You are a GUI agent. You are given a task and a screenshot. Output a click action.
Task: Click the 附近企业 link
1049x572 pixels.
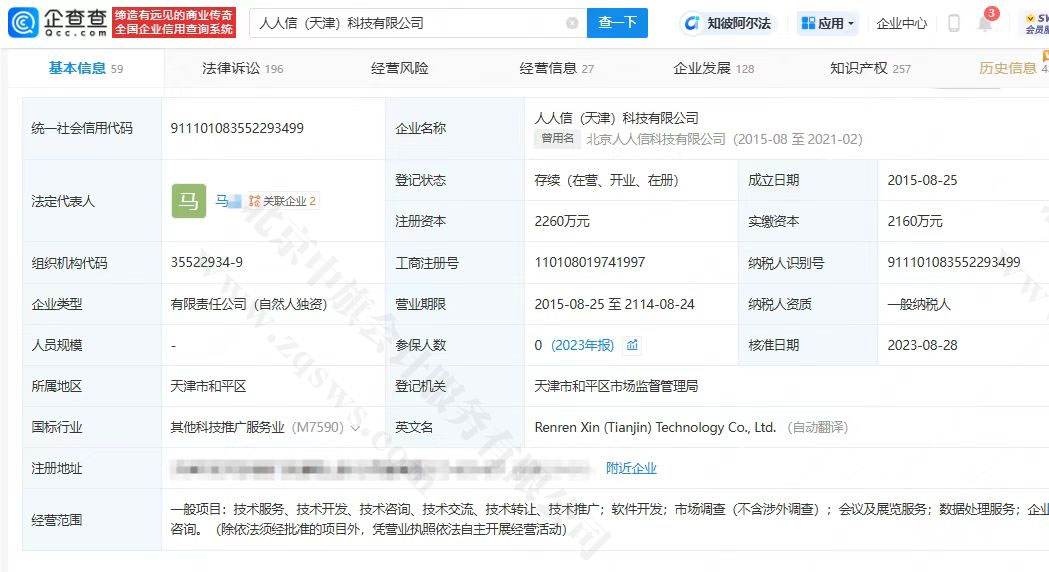631,468
